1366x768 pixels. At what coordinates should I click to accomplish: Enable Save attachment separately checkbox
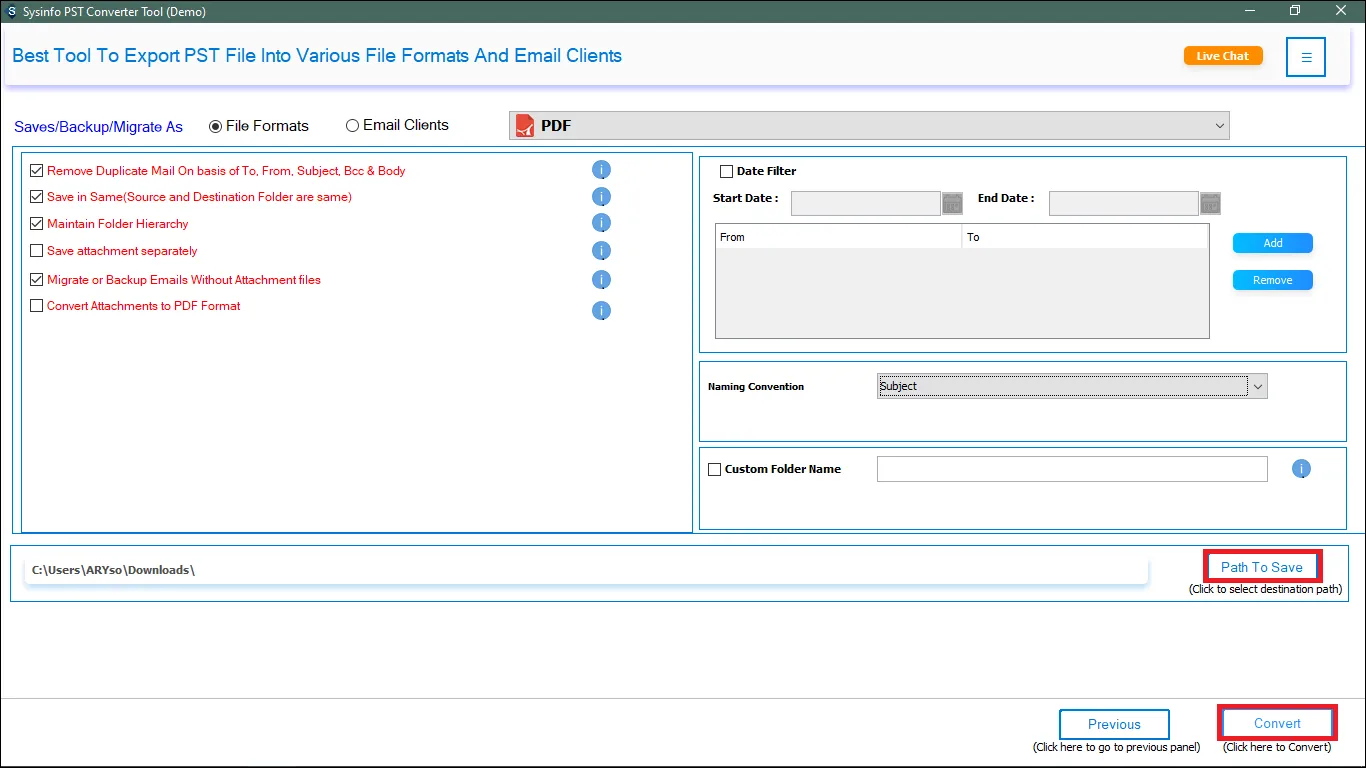tap(37, 251)
